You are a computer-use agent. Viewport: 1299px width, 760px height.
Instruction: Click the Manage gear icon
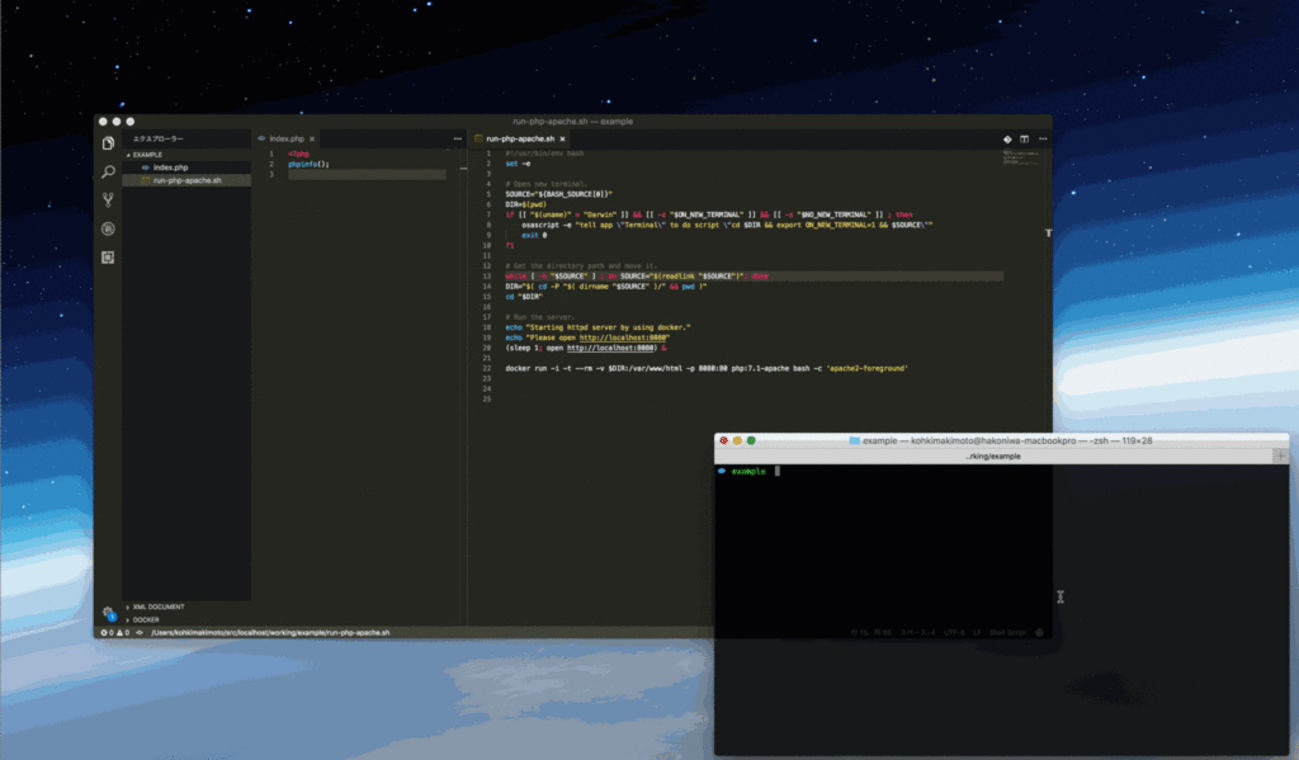pyautogui.click(x=108, y=613)
